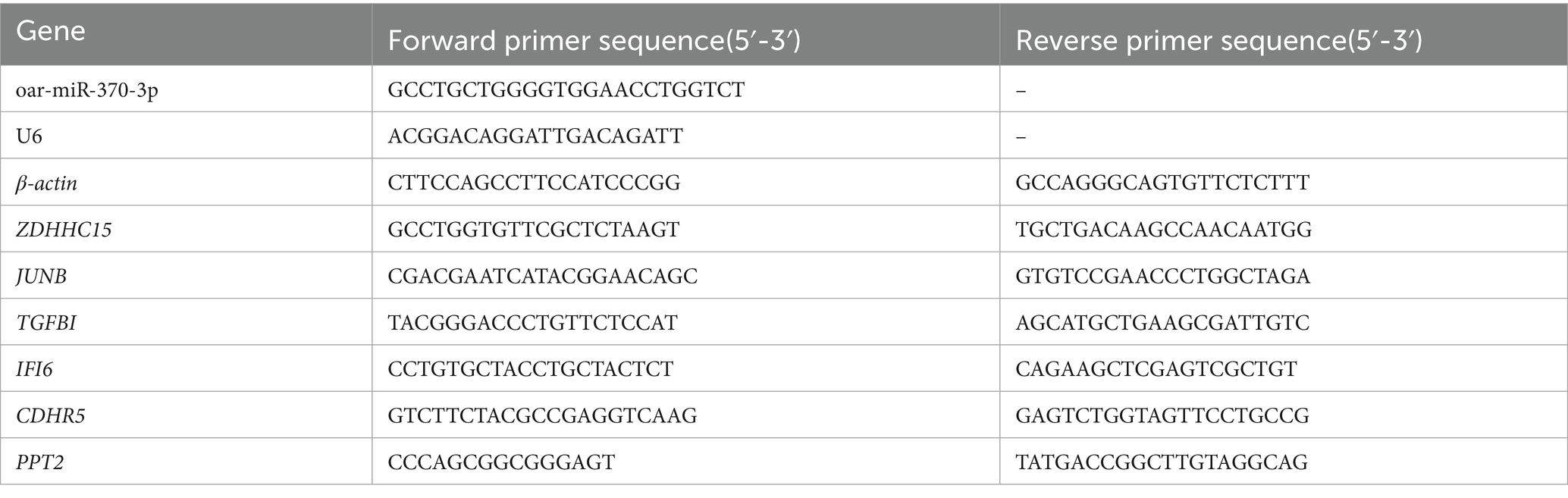Select the β-actin gene cell

[46, 183]
